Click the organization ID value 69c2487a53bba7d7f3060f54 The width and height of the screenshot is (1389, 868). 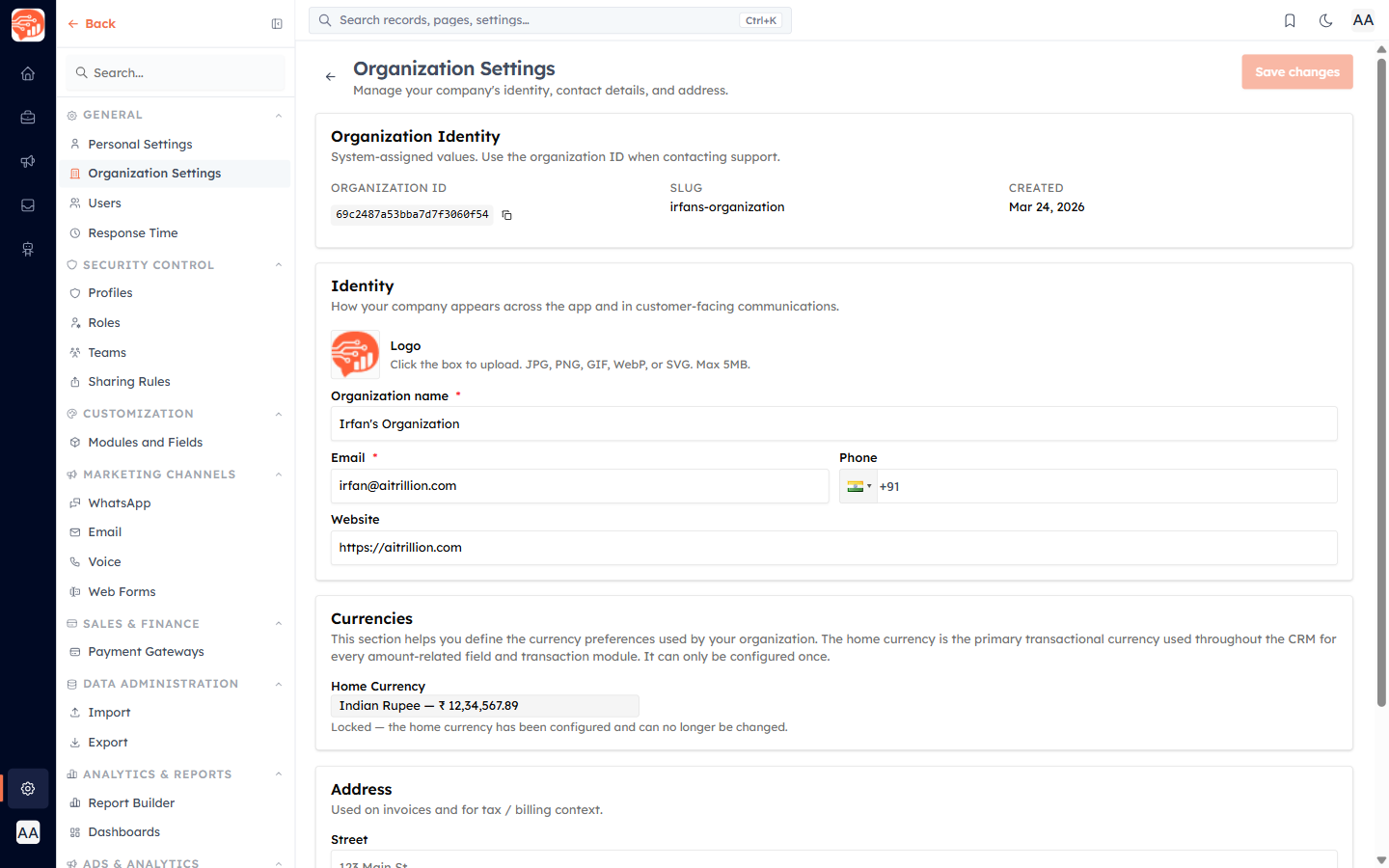point(412,215)
